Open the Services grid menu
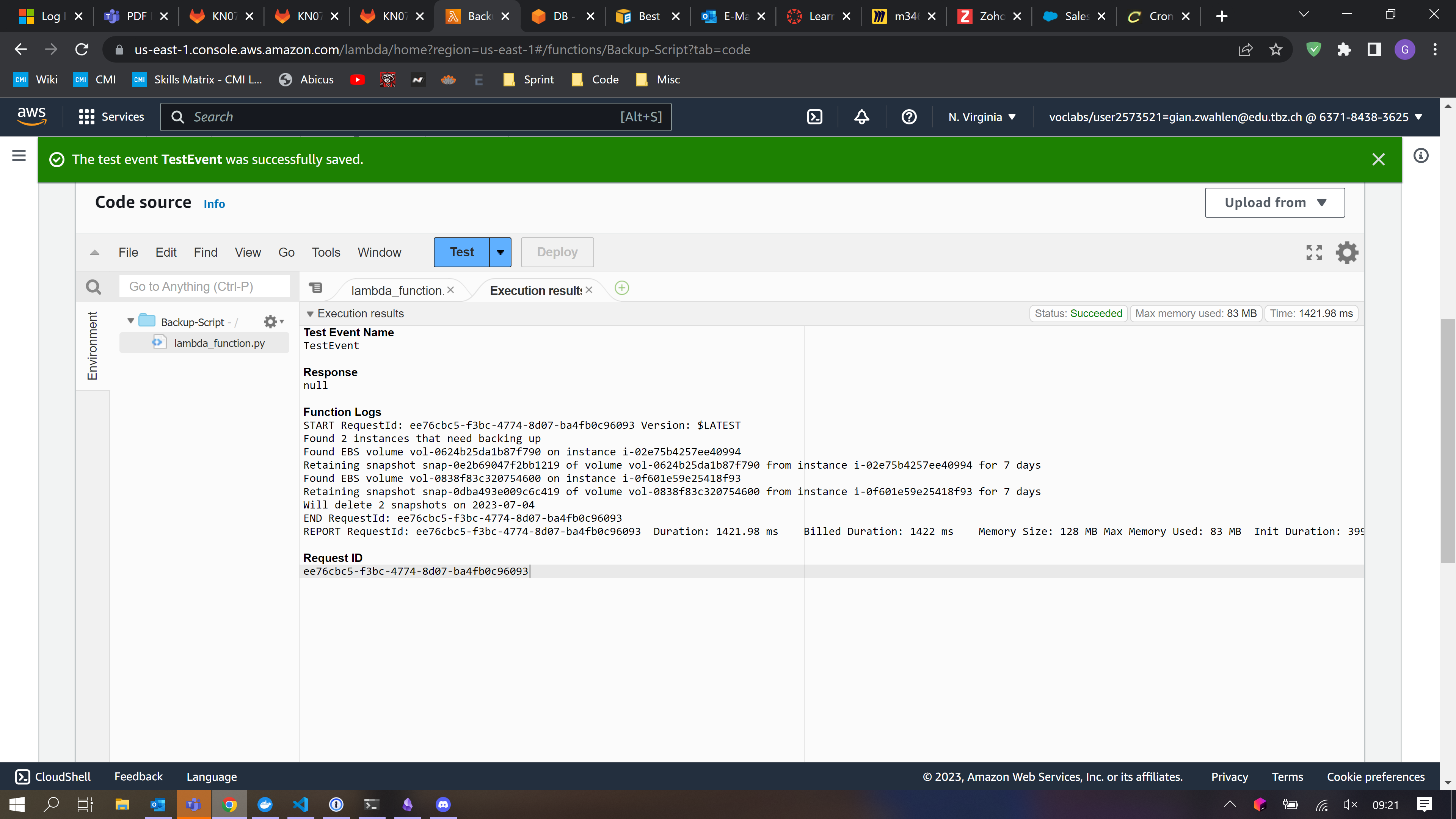Viewport: 1456px width, 819px height. (86, 117)
